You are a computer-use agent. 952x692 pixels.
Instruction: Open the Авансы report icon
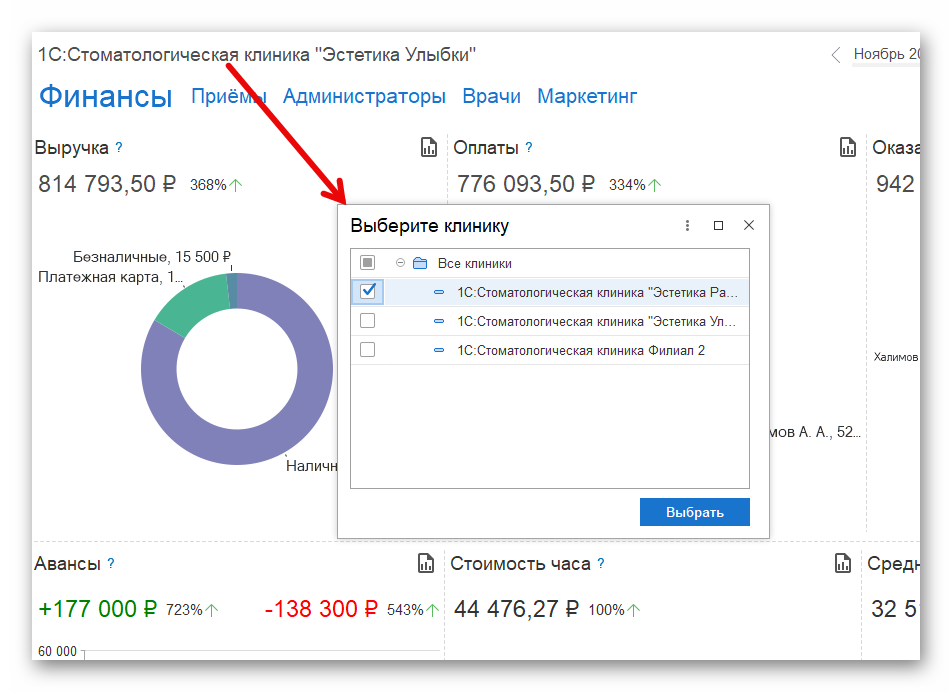pos(426,563)
